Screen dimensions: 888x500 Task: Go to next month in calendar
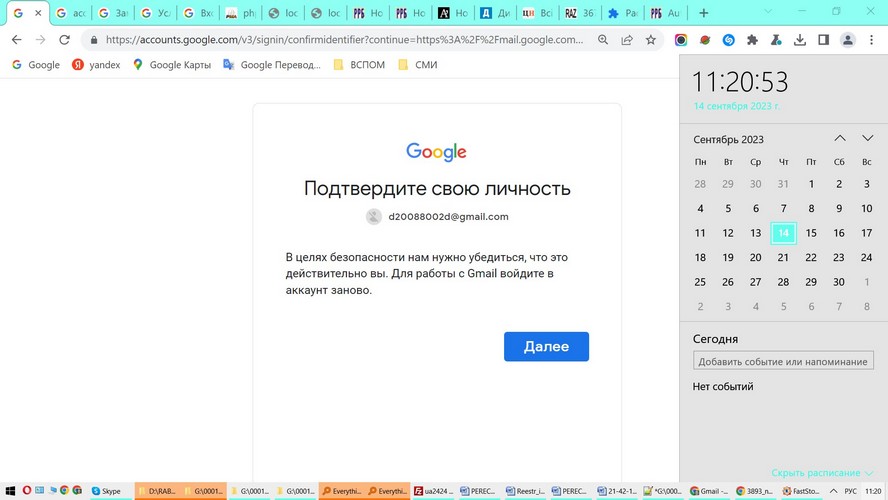tap(867, 139)
